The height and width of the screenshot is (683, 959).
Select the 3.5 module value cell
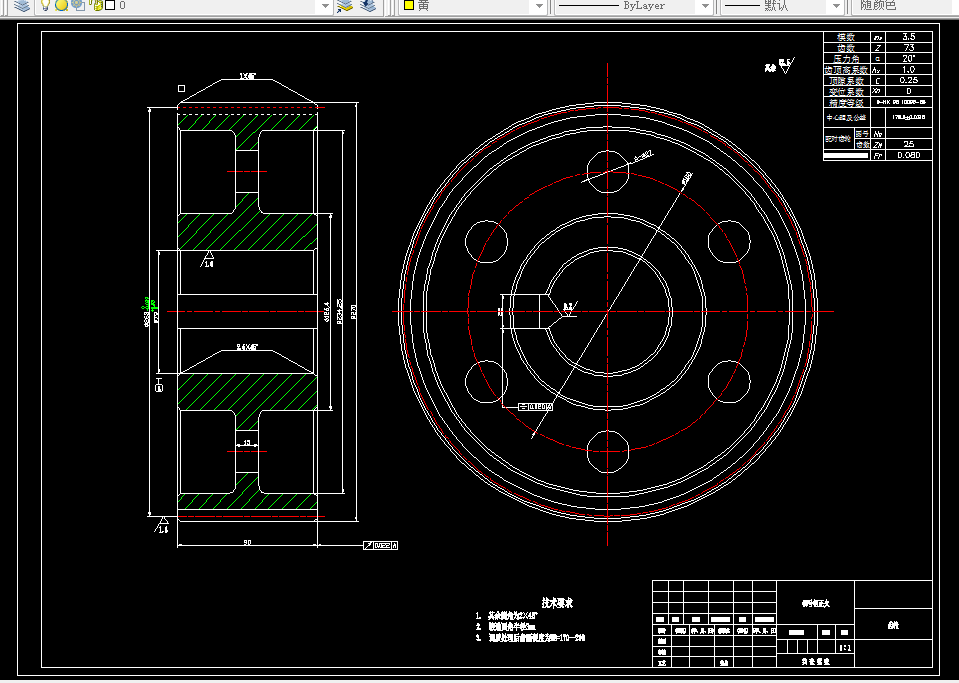(908, 37)
